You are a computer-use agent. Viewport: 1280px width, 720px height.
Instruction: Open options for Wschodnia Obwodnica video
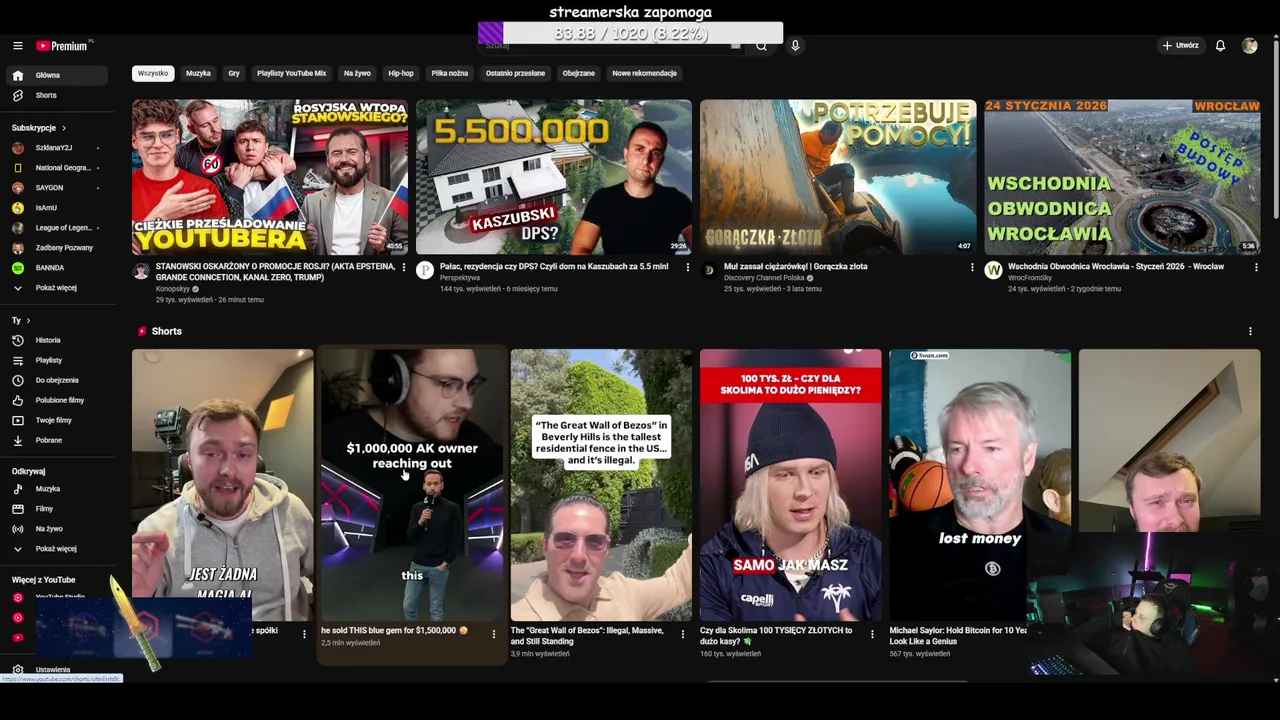pyautogui.click(x=1256, y=267)
